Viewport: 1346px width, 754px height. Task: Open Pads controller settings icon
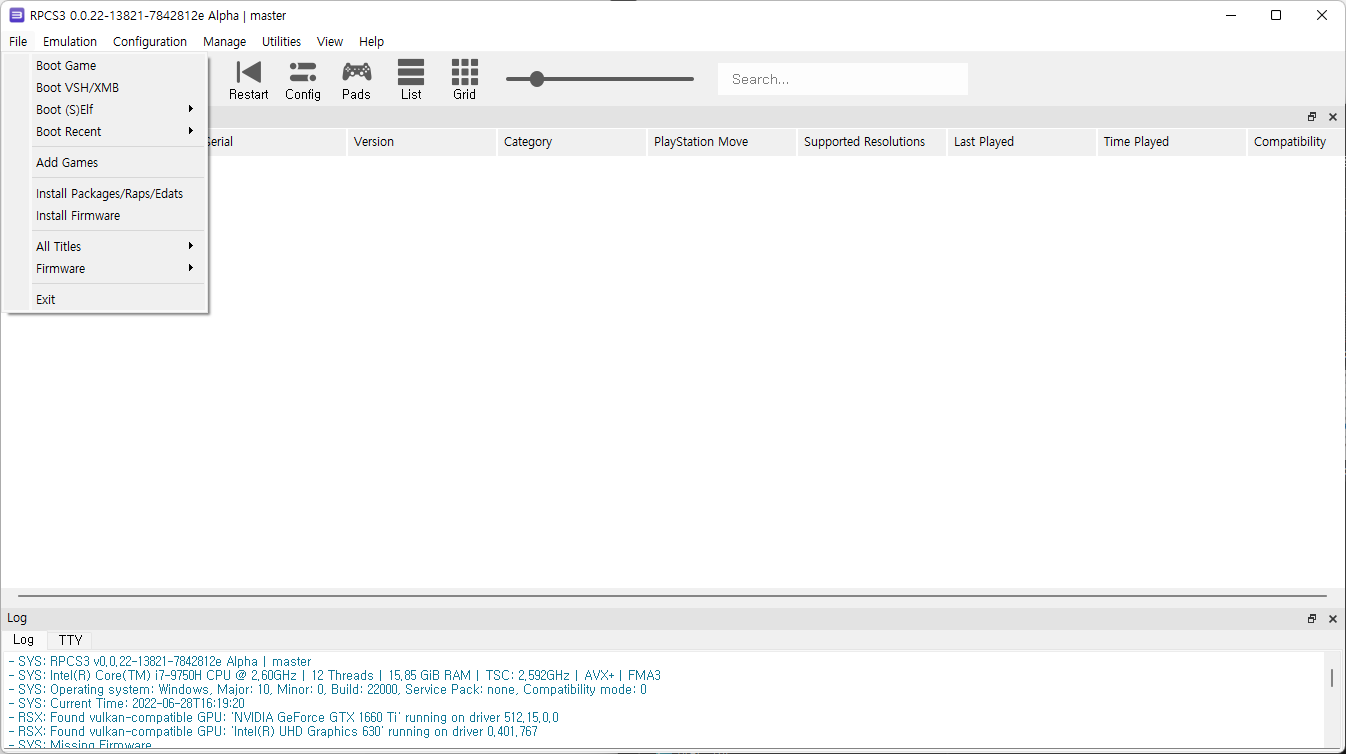pyautogui.click(x=356, y=80)
